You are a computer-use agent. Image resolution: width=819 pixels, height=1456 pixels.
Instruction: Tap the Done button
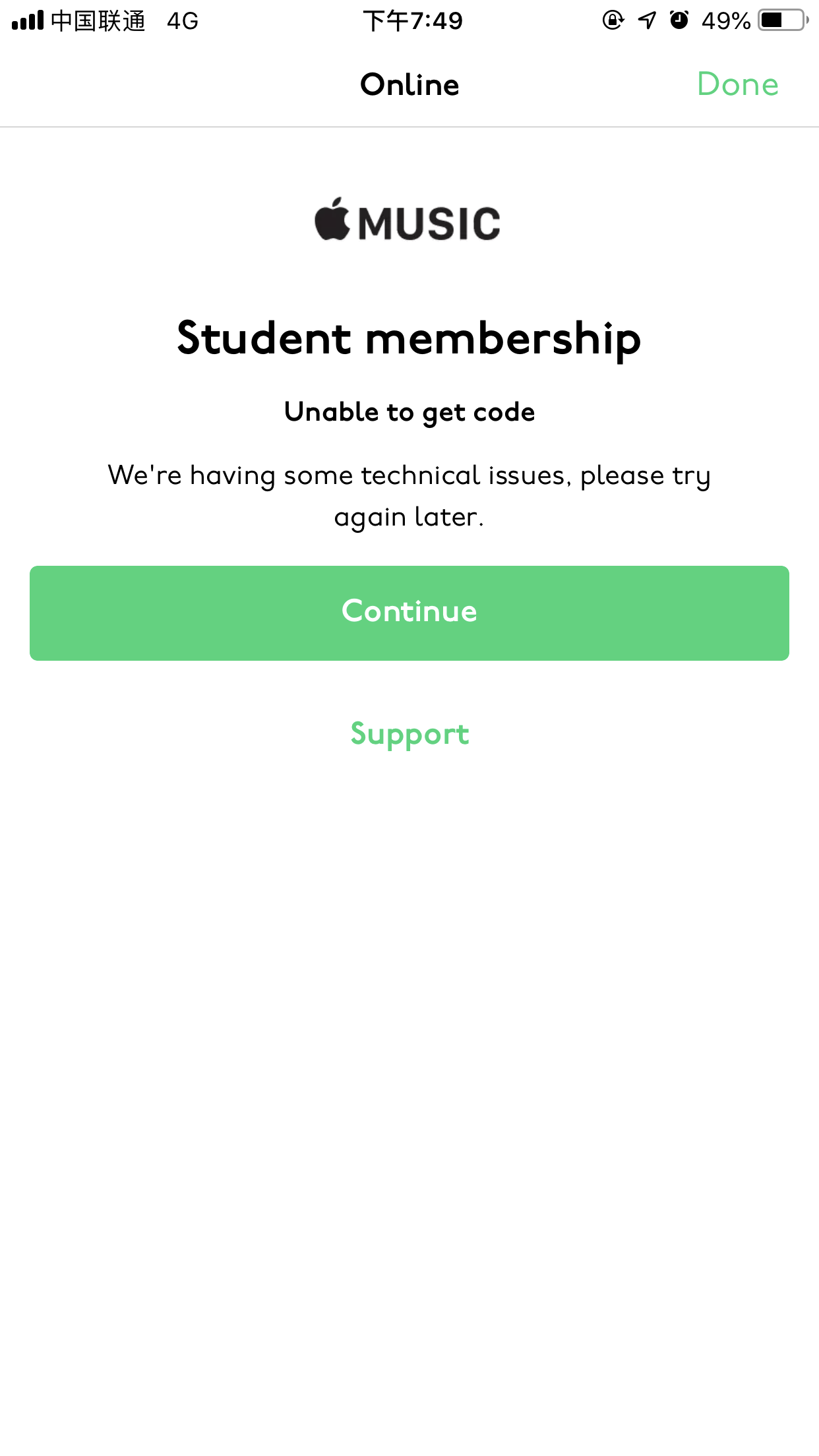(737, 84)
